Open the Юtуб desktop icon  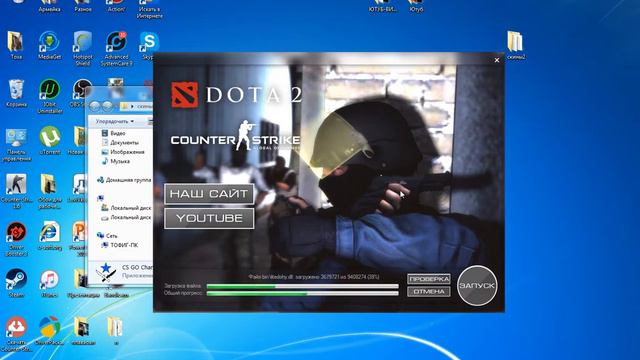click(416, 6)
